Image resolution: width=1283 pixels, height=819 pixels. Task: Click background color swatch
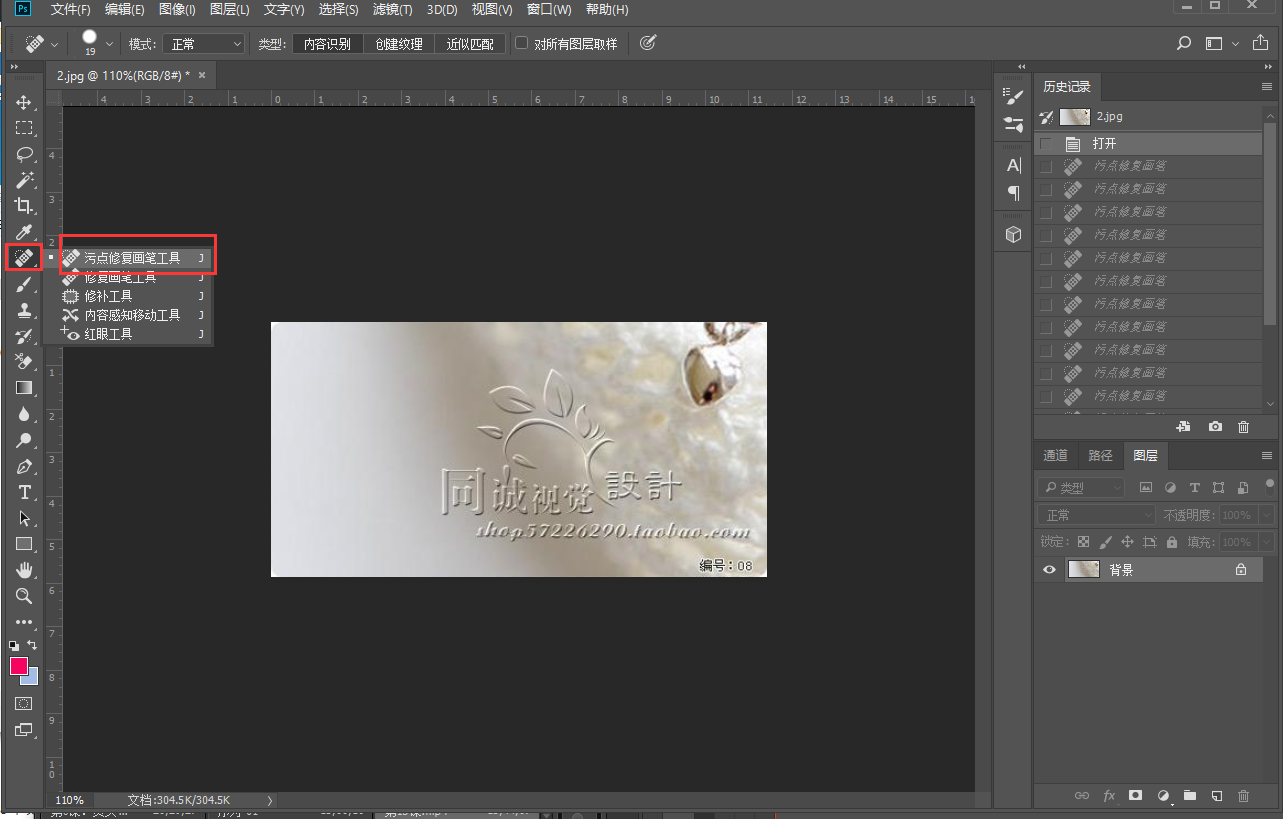coord(32,679)
